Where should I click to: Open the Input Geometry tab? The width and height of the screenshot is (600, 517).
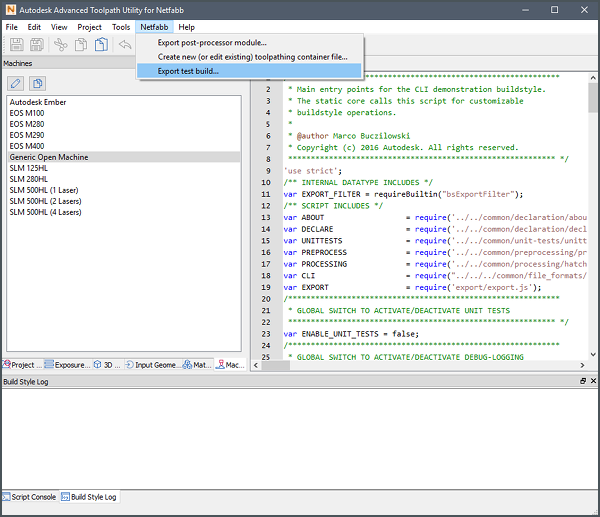pos(153,366)
